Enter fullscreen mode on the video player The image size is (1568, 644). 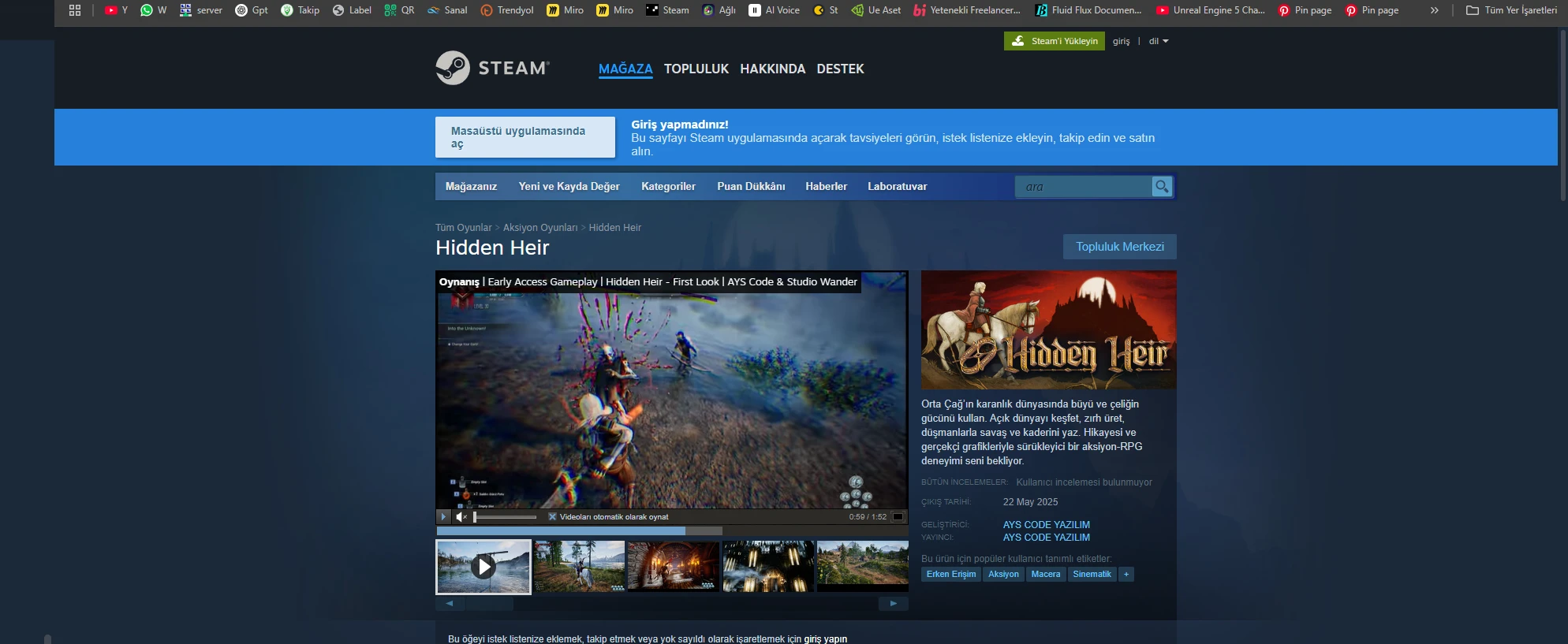pos(898,517)
